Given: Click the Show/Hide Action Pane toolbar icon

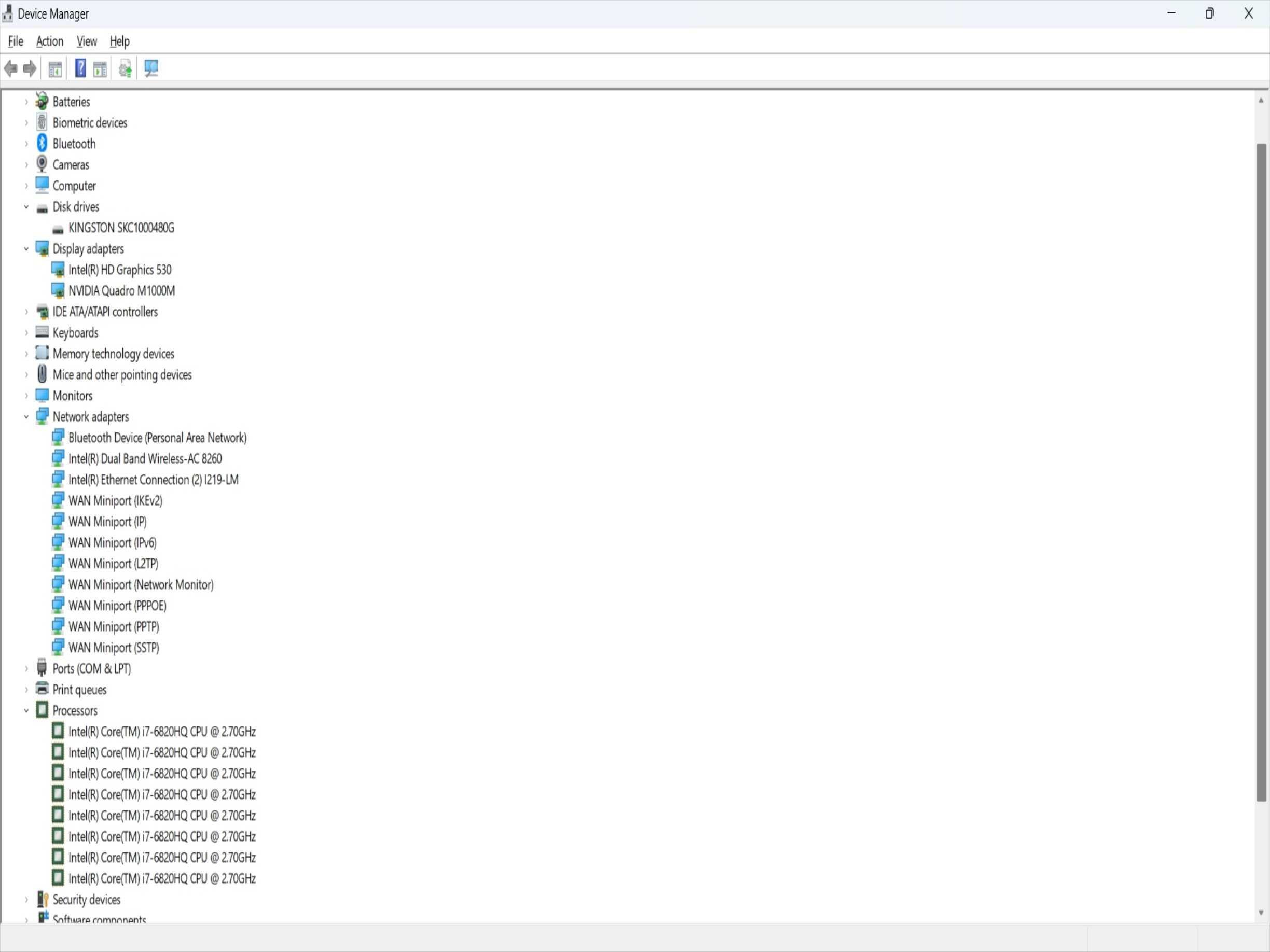Looking at the screenshot, I should pos(100,69).
